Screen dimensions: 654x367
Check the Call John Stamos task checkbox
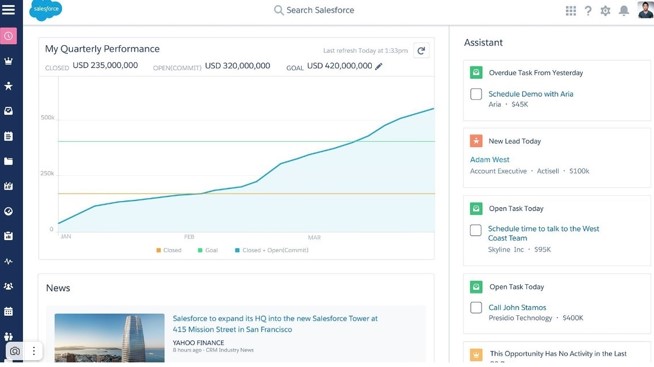click(x=476, y=307)
